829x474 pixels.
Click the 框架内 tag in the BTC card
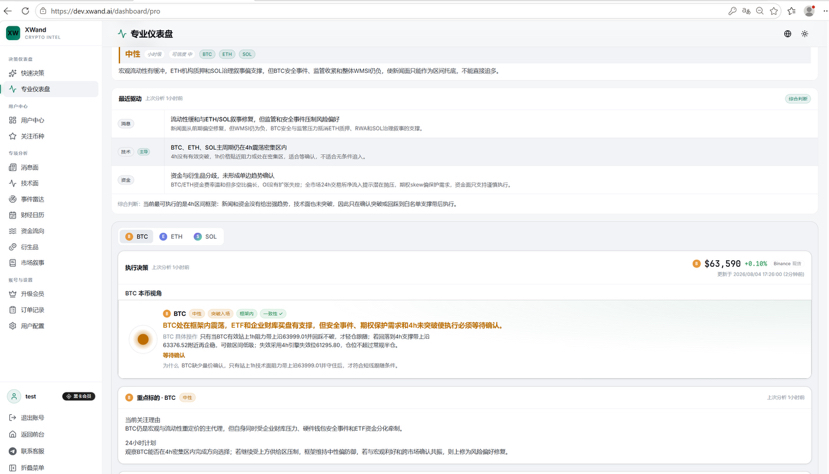(x=246, y=314)
